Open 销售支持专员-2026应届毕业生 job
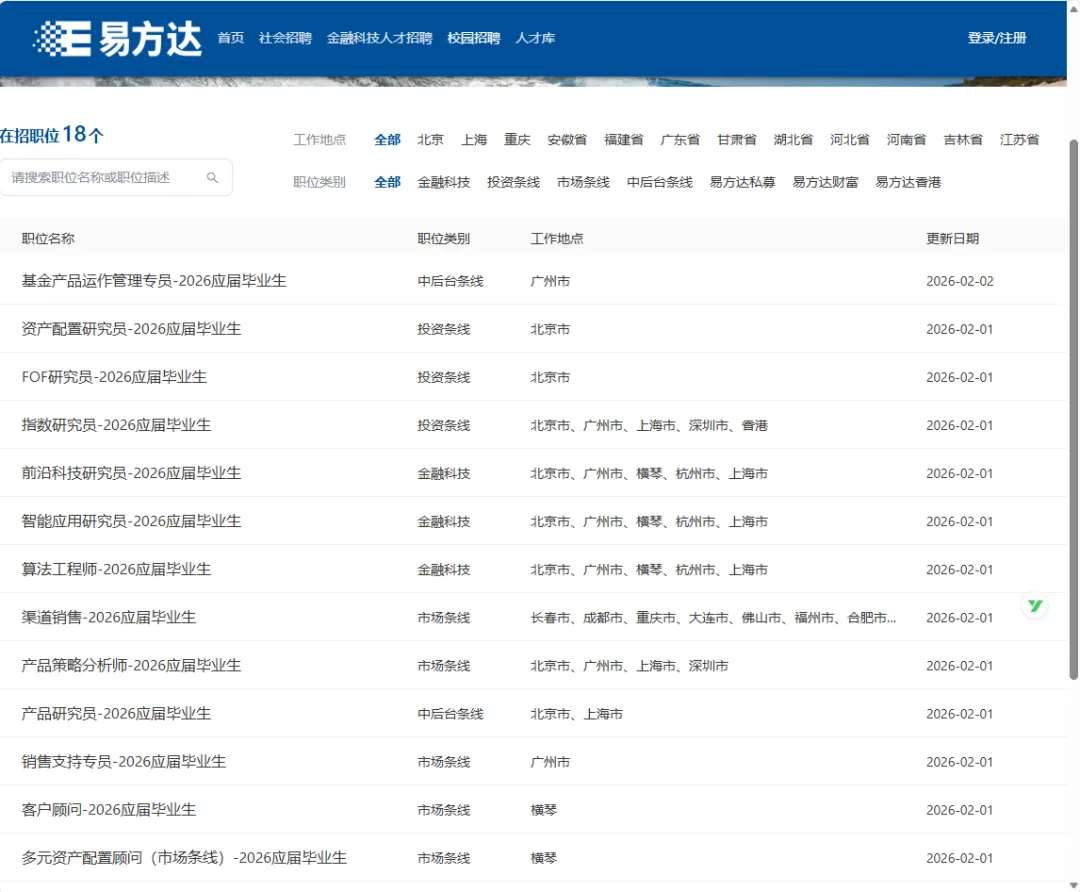 pos(123,762)
